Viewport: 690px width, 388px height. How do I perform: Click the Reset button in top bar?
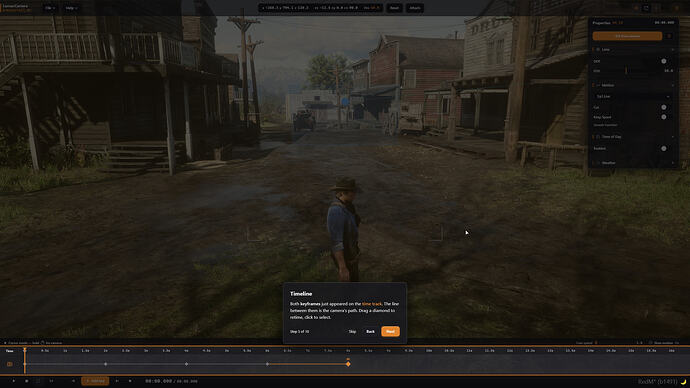(x=394, y=8)
